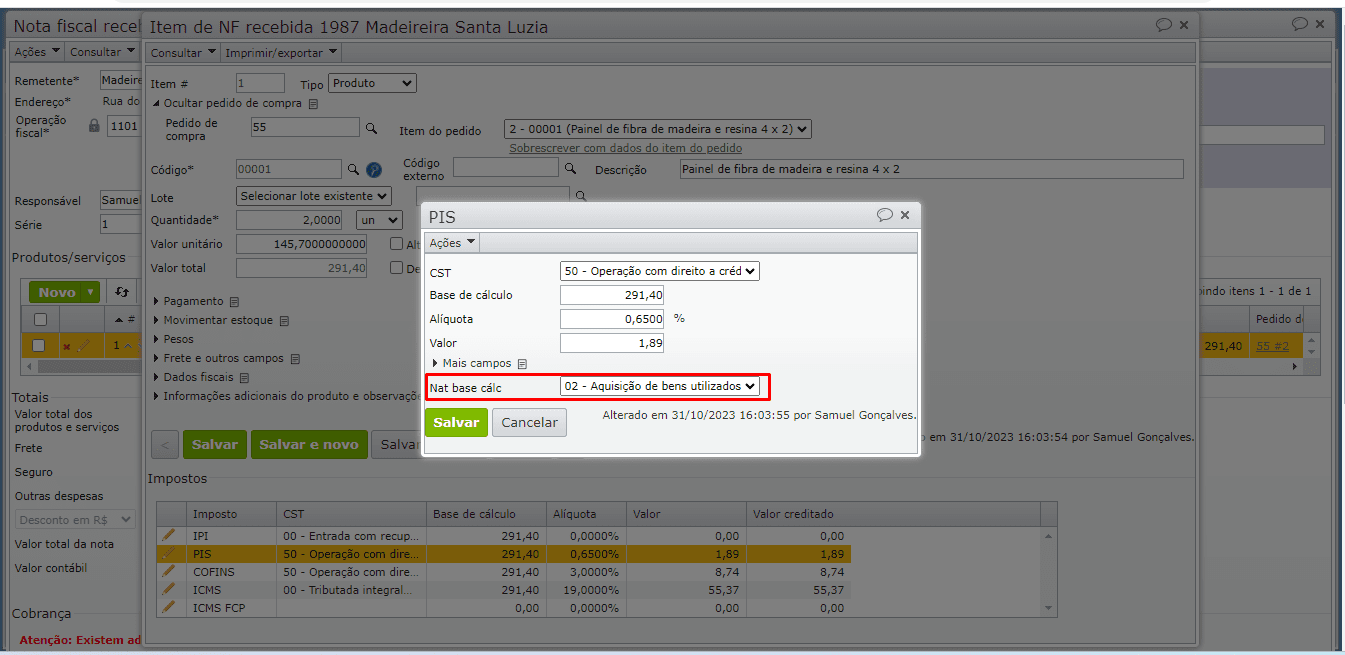The image size is (1345, 655).
Task: Edit the PIS tax row pencil
Action: [x=169, y=554]
